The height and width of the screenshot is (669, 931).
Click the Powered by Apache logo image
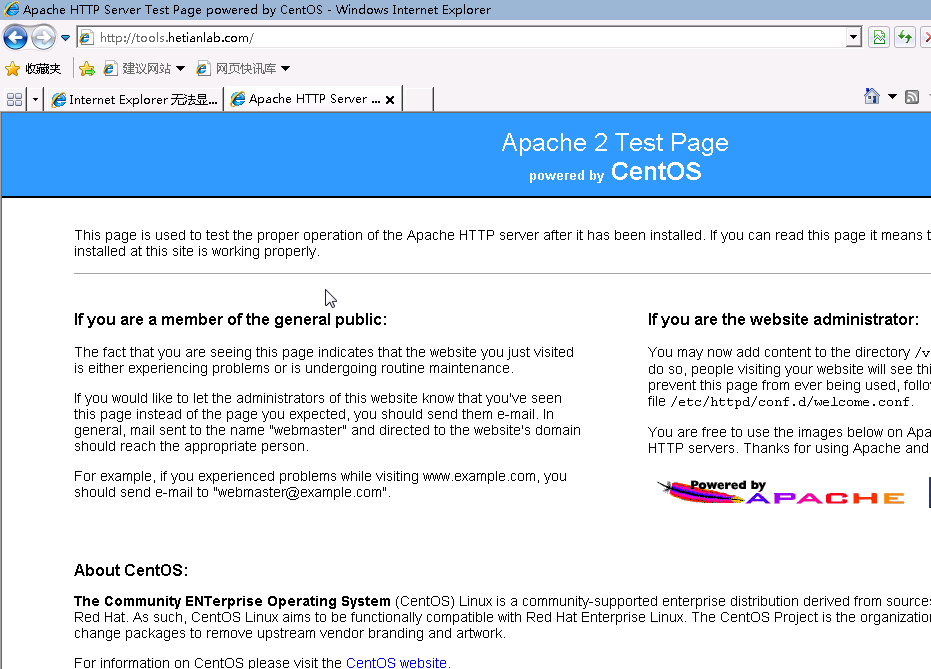click(781, 492)
